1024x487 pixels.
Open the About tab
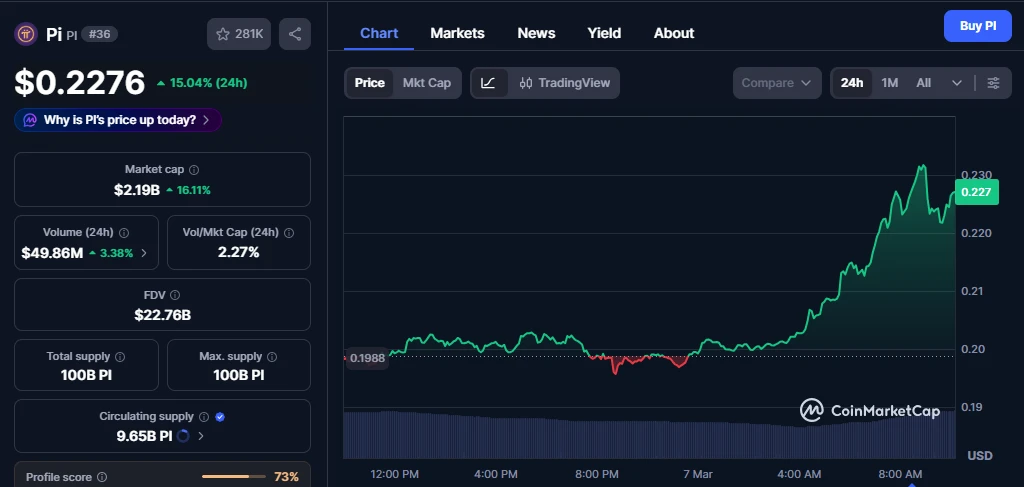point(674,33)
